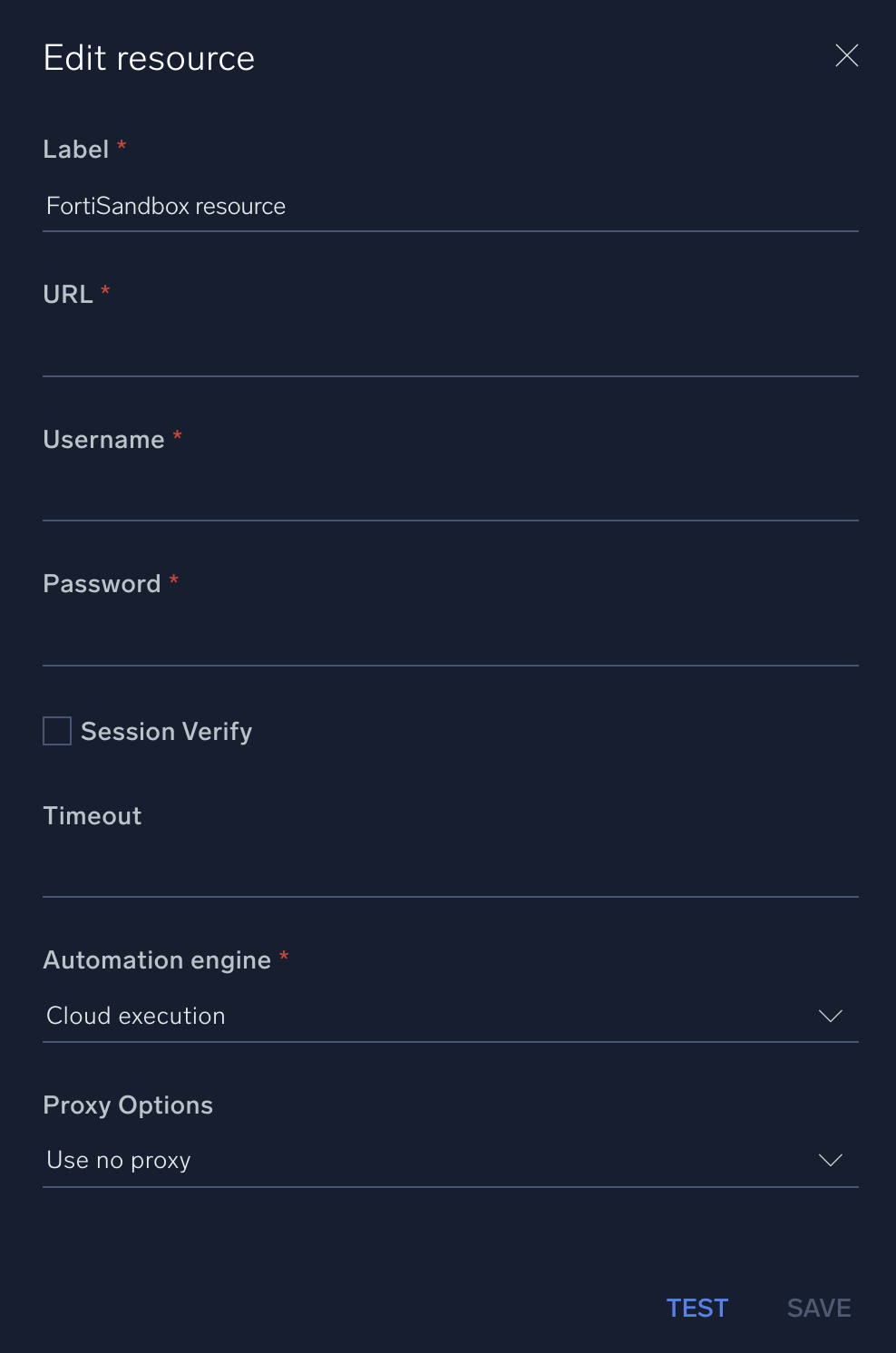Expand the Automation engine chevron arrow
The image size is (896, 1353).
pos(830,1016)
